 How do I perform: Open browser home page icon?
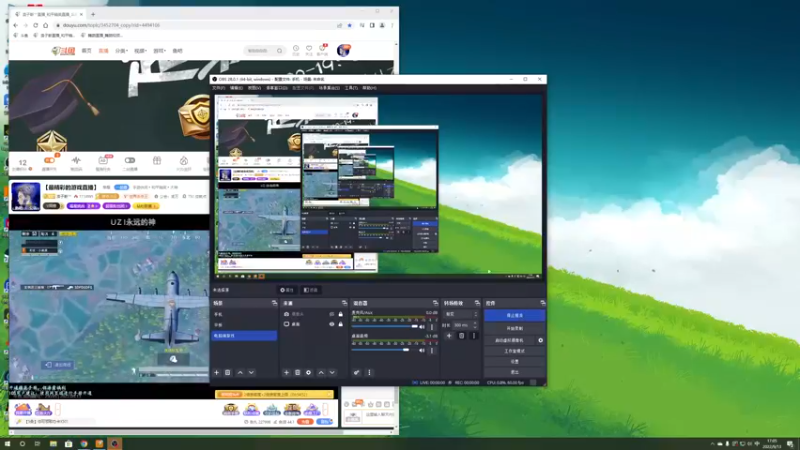[x=45, y=25]
